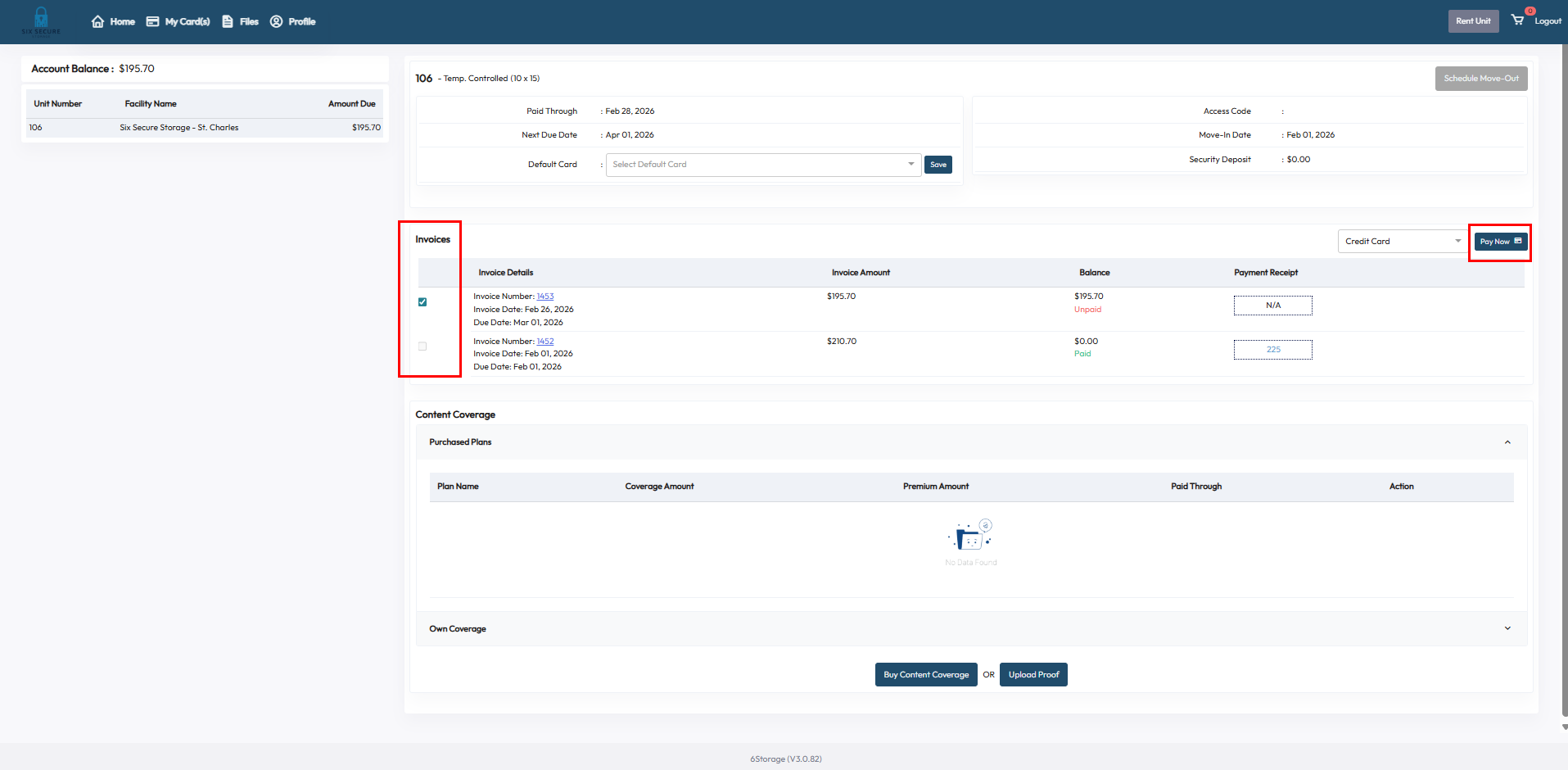Screen dimensions: 1568x770
Task: Click the Files document icon
Action: point(228,21)
